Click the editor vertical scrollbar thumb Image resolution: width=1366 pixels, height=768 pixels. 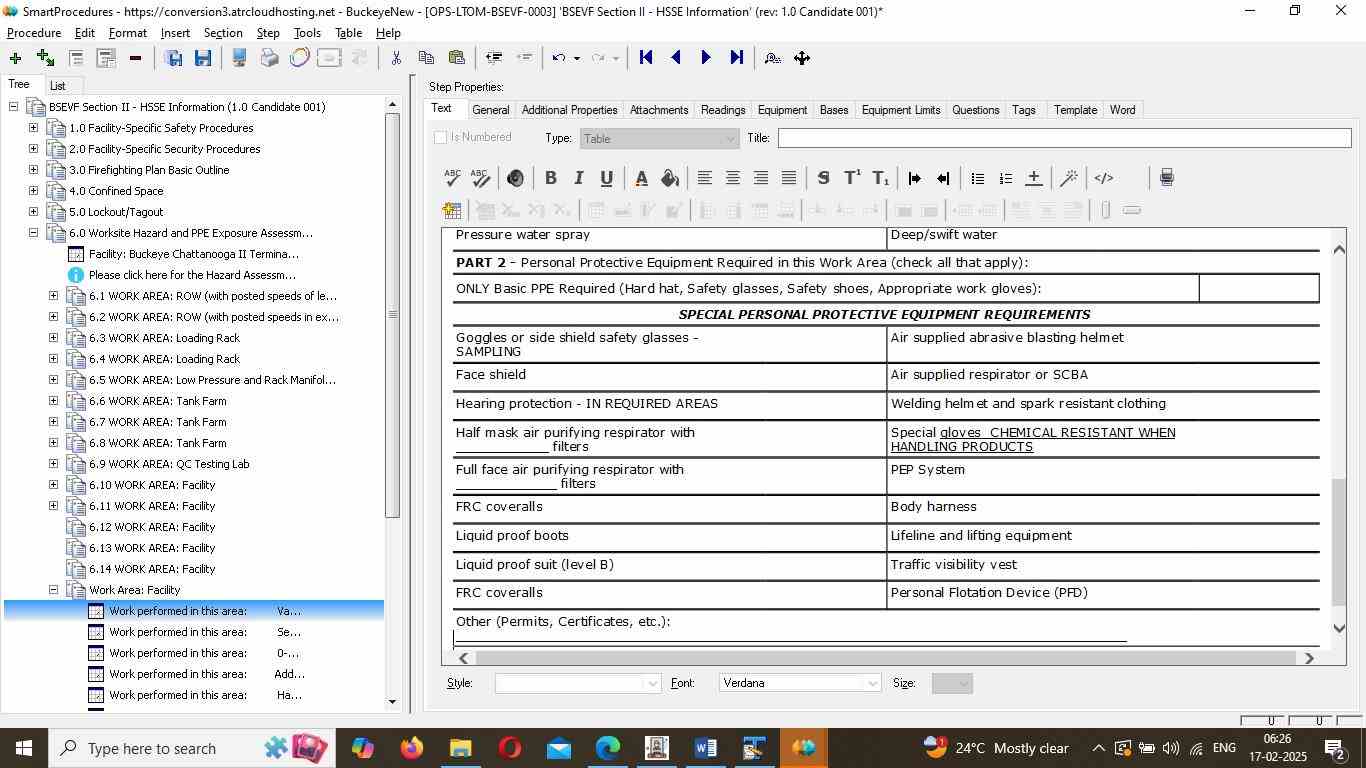point(1340,540)
